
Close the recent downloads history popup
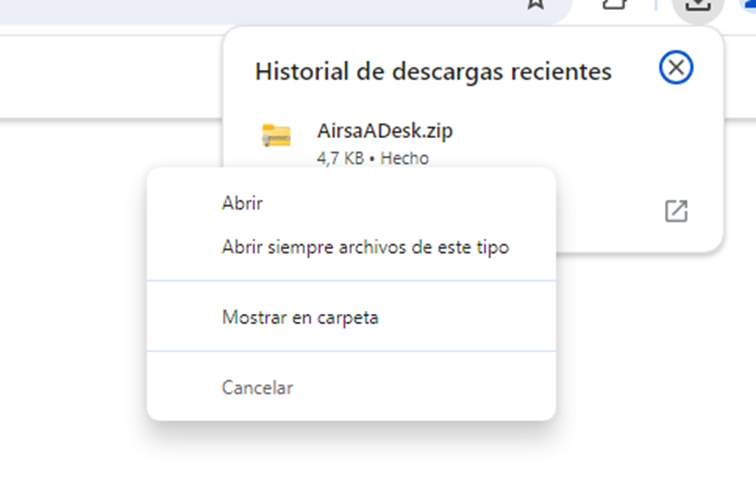pos(676,67)
